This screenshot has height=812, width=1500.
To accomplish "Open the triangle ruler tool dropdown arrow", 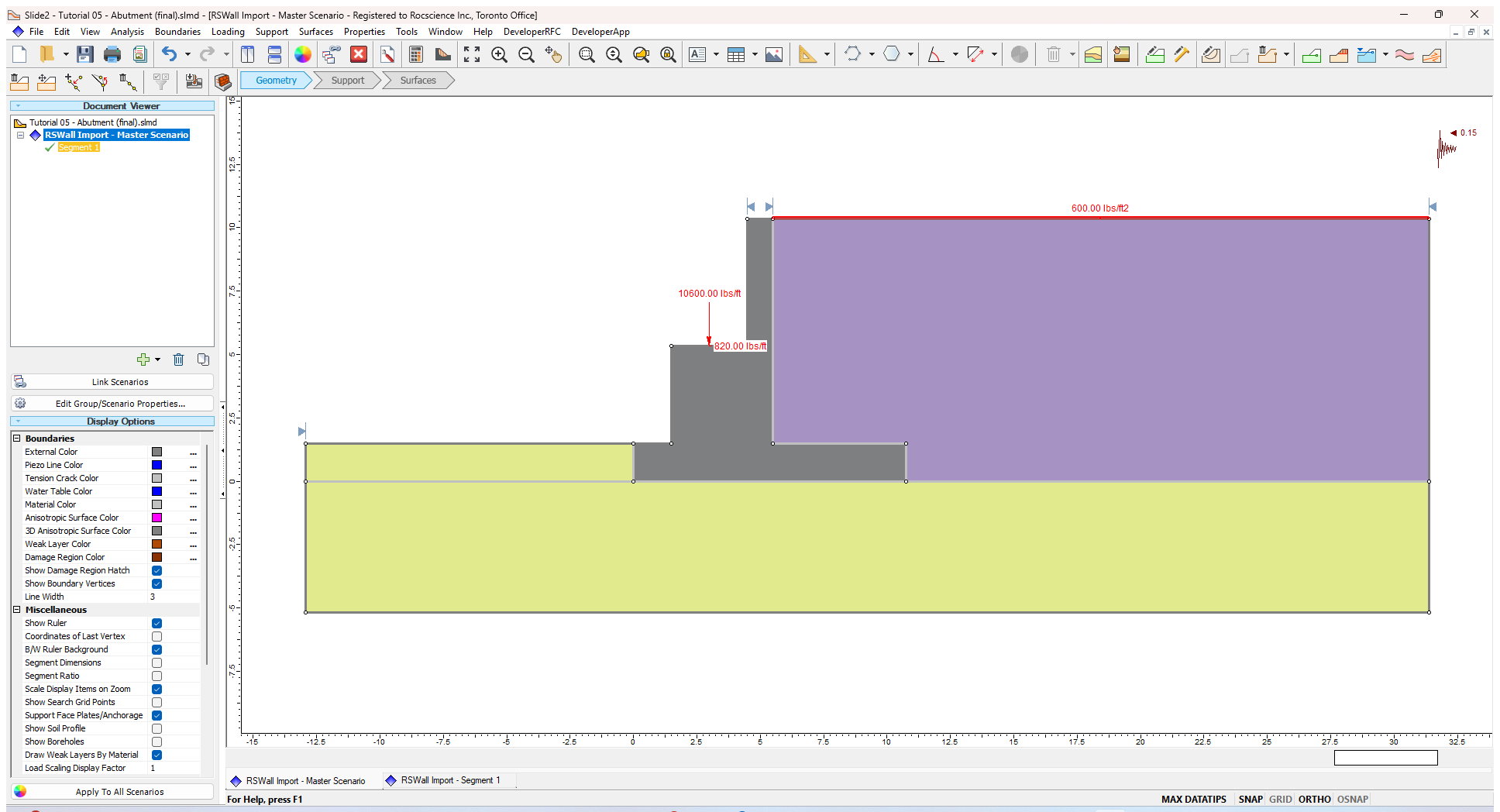I will pos(827,54).
